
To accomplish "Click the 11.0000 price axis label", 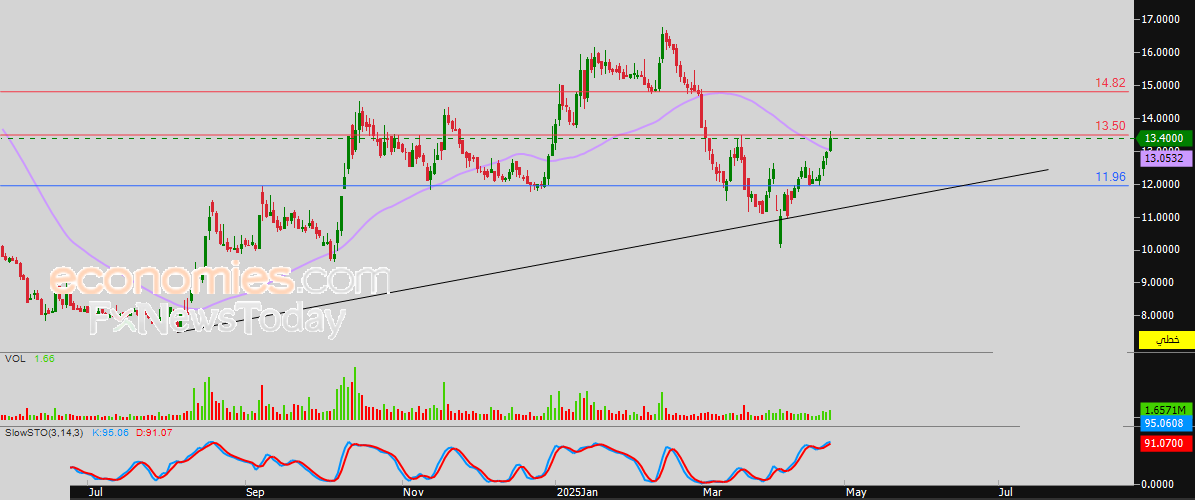I will (1162, 216).
